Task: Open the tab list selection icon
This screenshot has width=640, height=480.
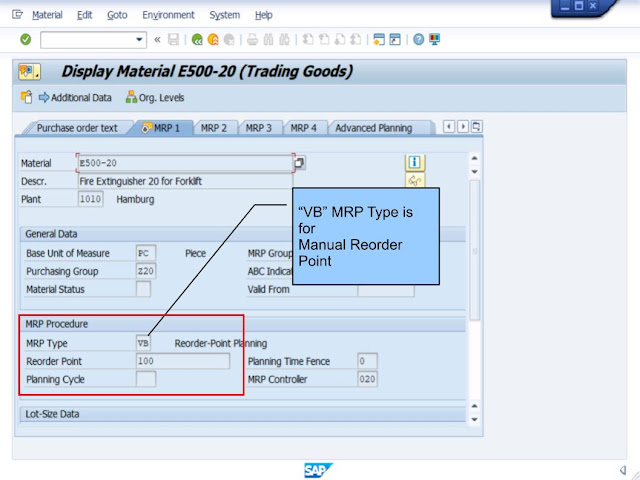Action: (476, 127)
